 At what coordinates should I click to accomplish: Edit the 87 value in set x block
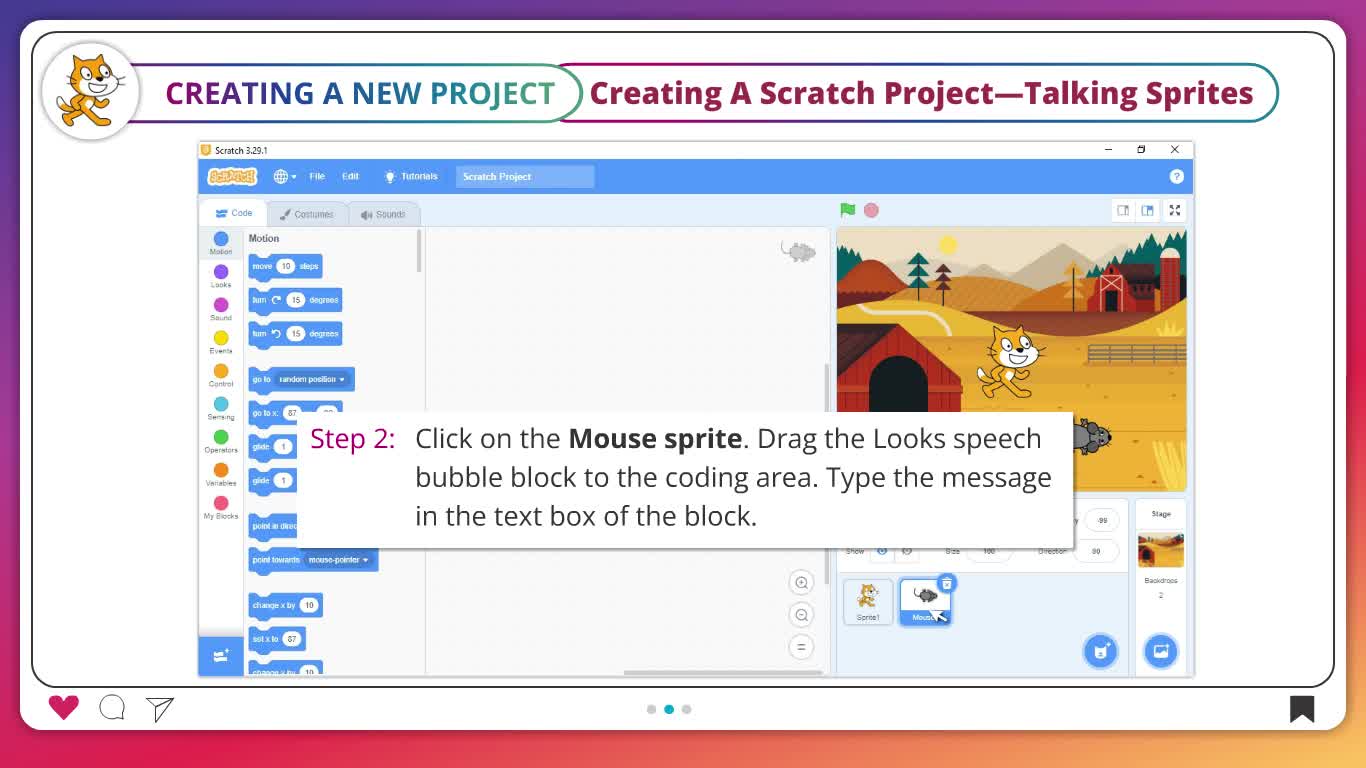tap(291, 639)
